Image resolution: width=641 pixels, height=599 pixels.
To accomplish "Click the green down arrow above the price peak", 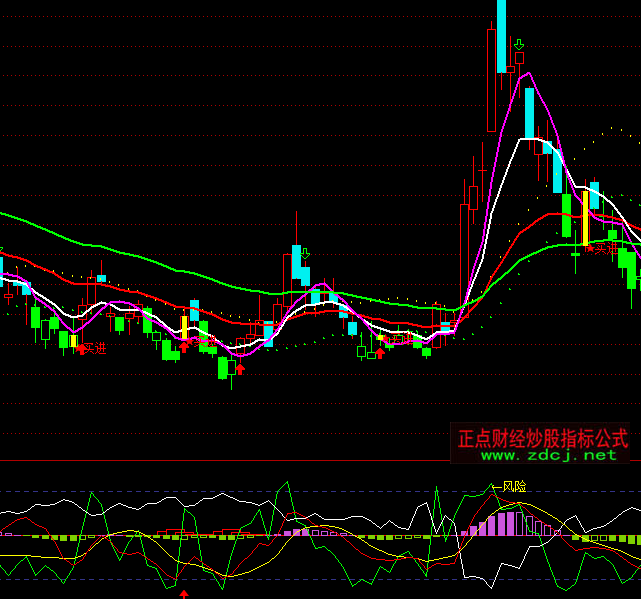I will (x=519, y=45).
